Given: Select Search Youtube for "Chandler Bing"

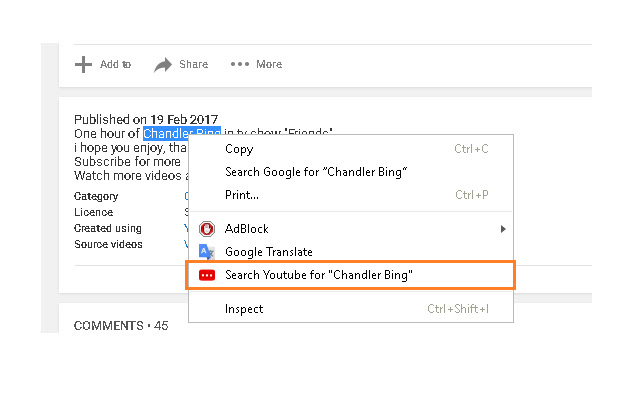Looking at the screenshot, I should (351, 275).
